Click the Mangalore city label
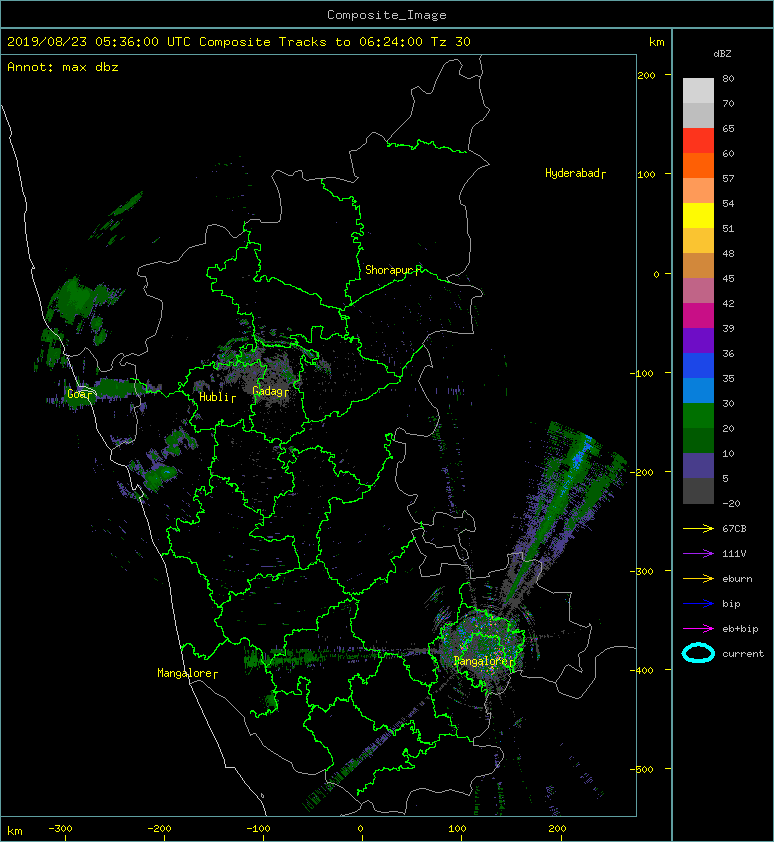Screen dimensions: 774x842 pyautogui.click(x=187, y=673)
